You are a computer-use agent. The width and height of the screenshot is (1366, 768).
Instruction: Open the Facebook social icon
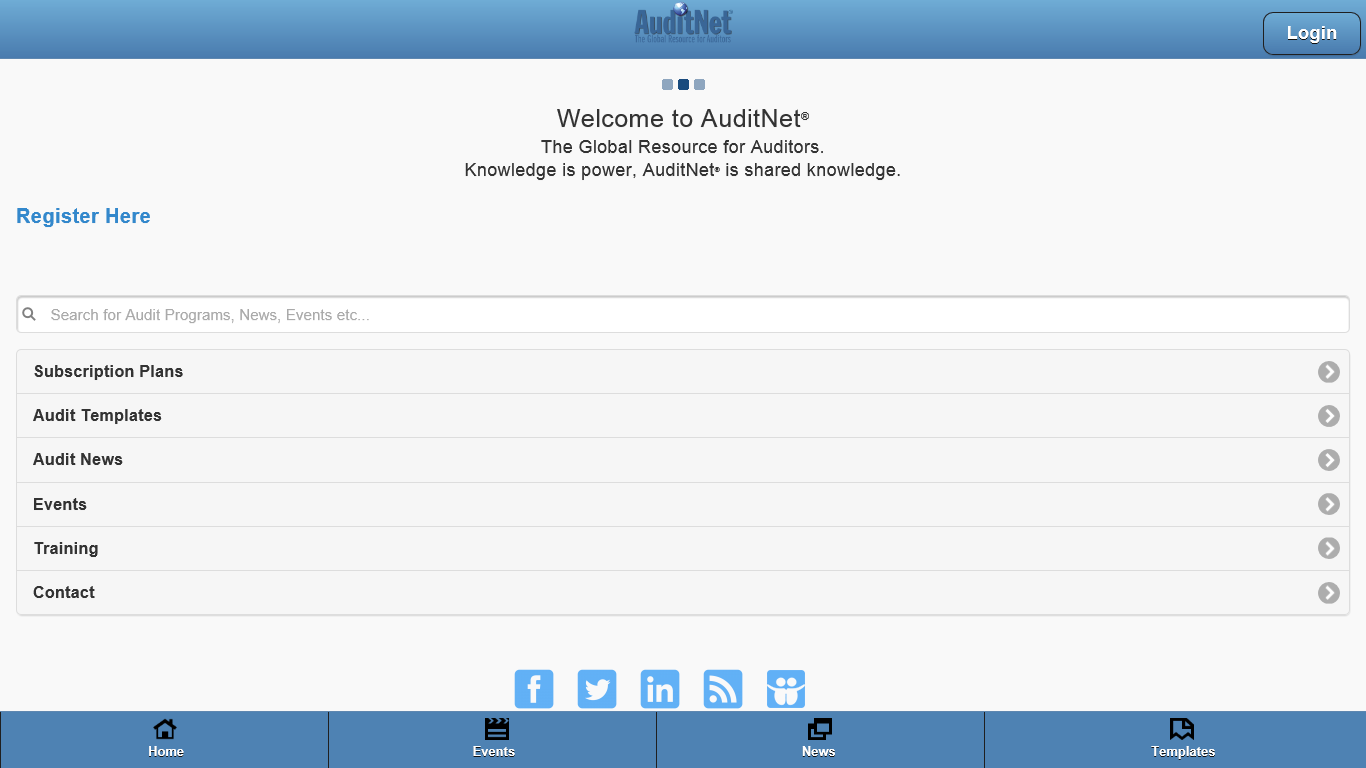(x=534, y=689)
